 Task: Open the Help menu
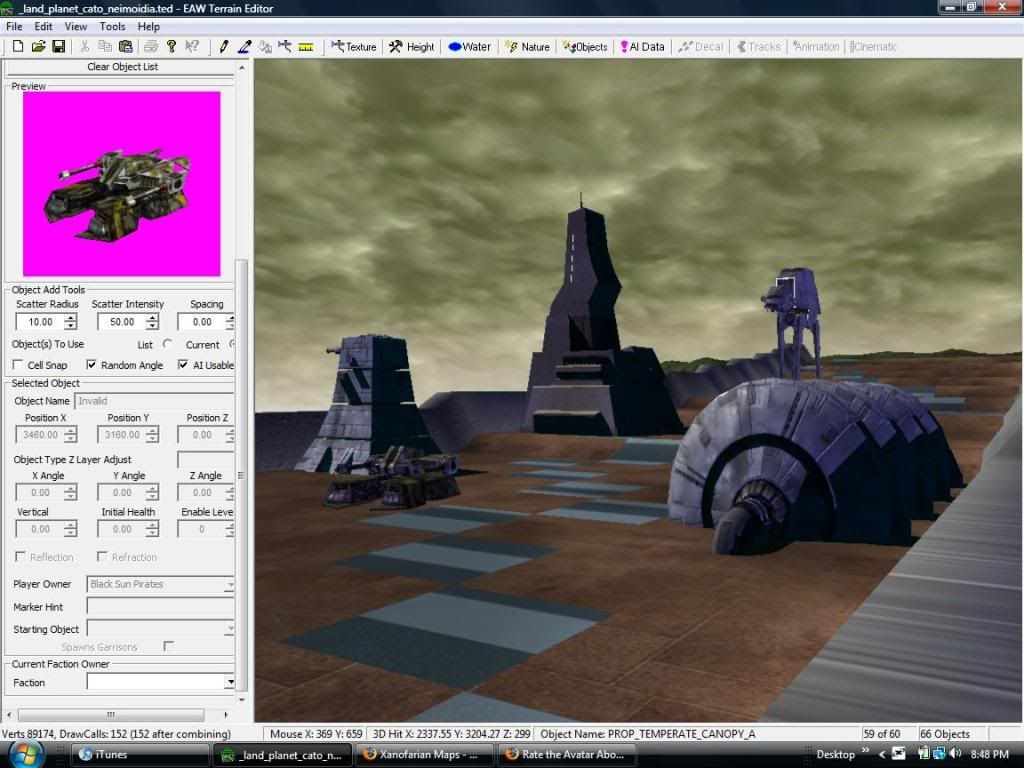pyautogui.click(x=148, y=27)
